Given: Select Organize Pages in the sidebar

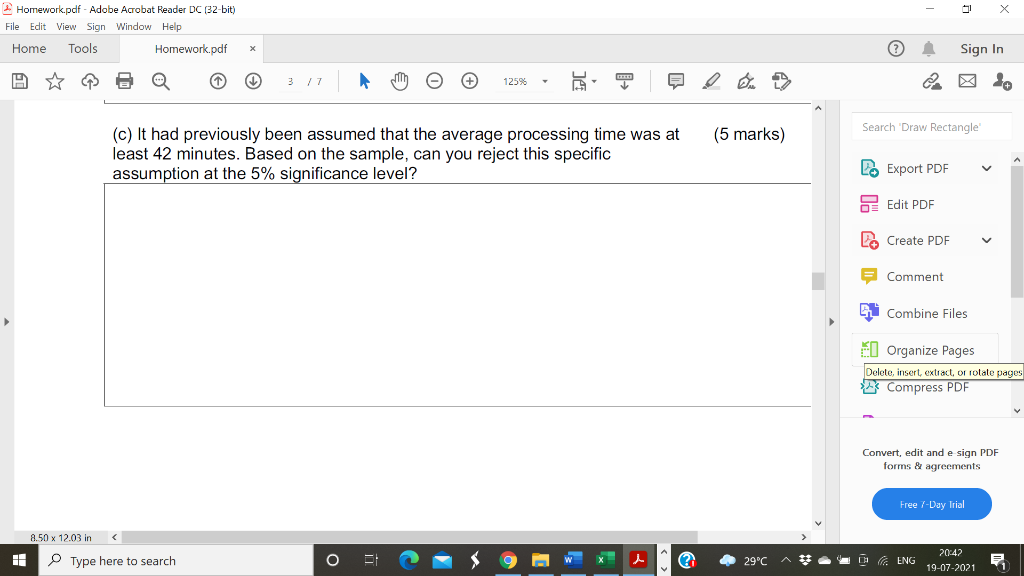Looking at the screenshot, I should click(x=932, y=350).
